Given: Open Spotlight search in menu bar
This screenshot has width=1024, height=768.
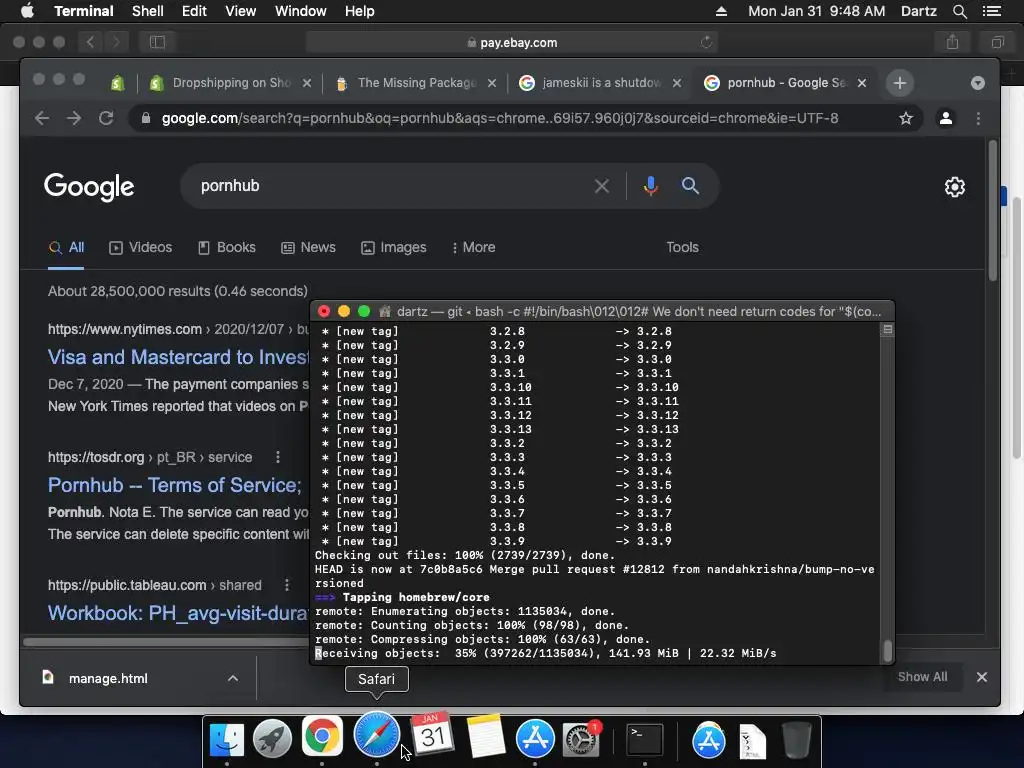Looking at the screenshot, I should pyautogui.click(x=959, y=11).
